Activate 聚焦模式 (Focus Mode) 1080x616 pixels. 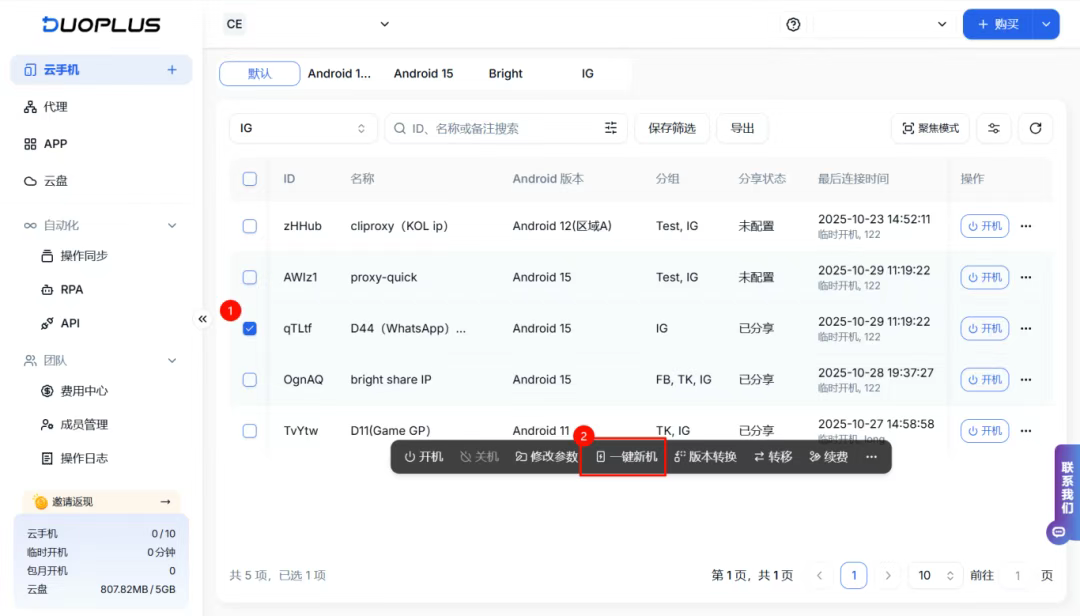pos(930,128)
